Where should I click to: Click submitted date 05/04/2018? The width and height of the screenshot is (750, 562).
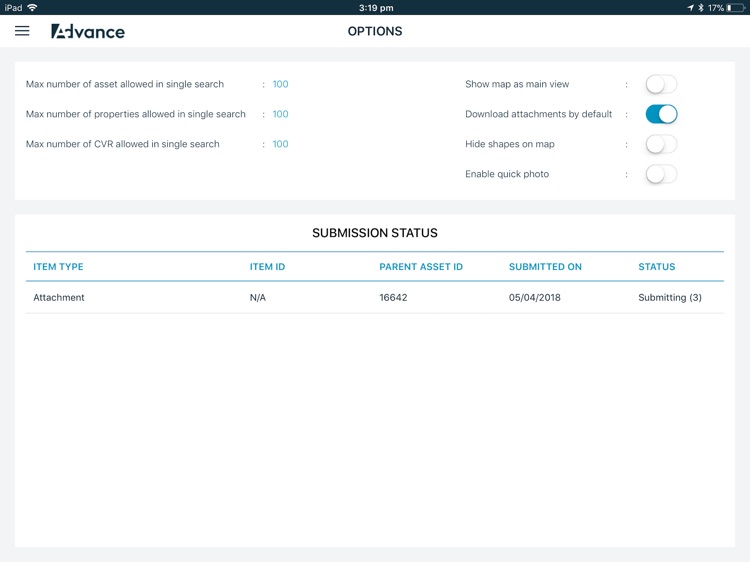click(535, 298)
